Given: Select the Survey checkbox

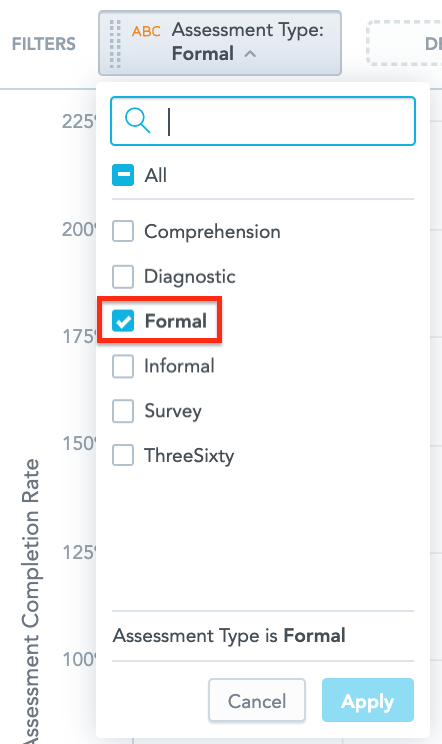Looking at the screenshot, I should [x=123, y=411].
